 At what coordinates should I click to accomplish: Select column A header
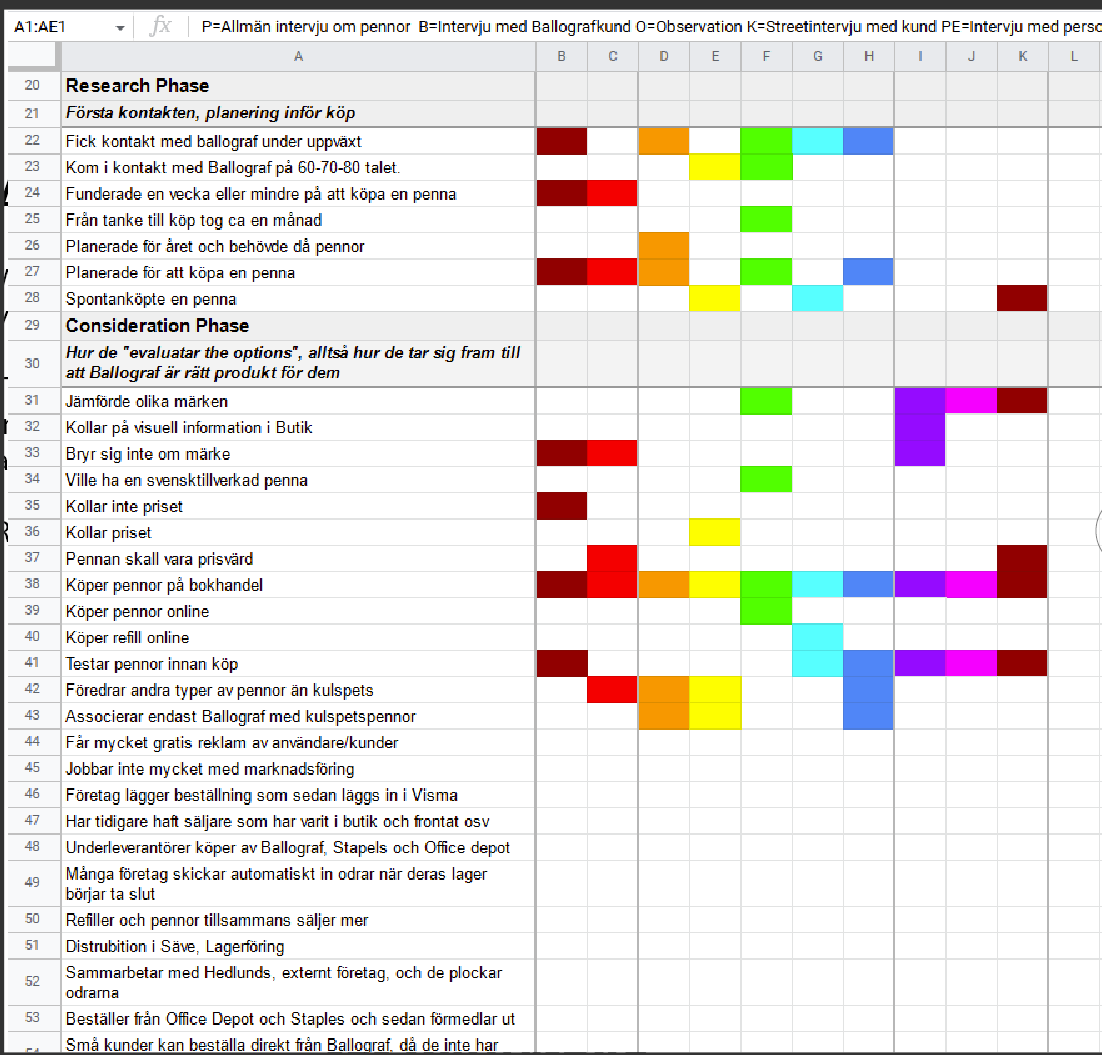click(299, 56)
